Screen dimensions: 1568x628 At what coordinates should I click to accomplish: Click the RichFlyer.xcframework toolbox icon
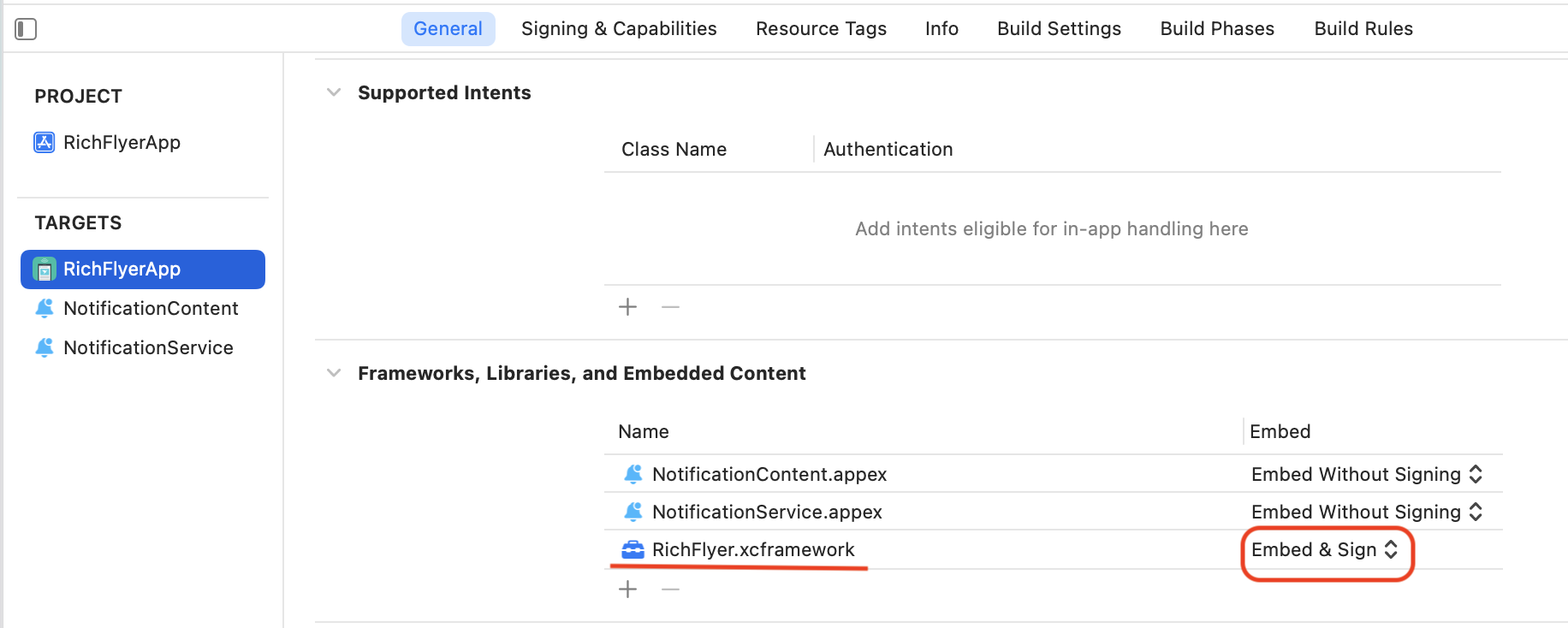(633, 549)
